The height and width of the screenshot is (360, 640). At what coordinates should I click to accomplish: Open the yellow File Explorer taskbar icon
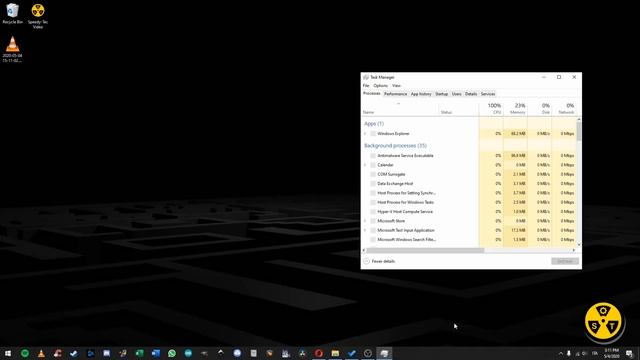pyautogui.click(x=335, y=353)
